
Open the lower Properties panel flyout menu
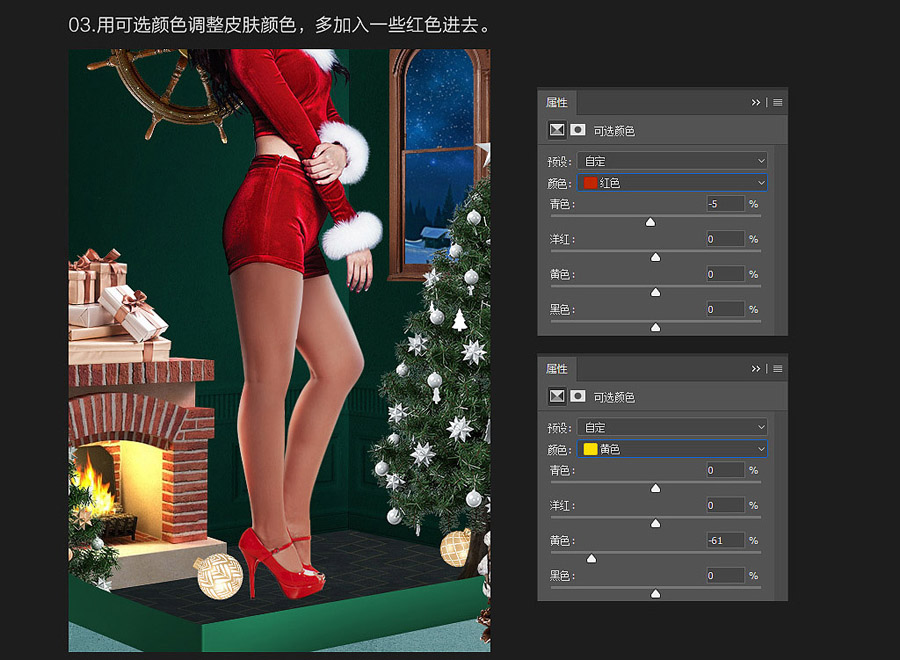tap(777, 368)
